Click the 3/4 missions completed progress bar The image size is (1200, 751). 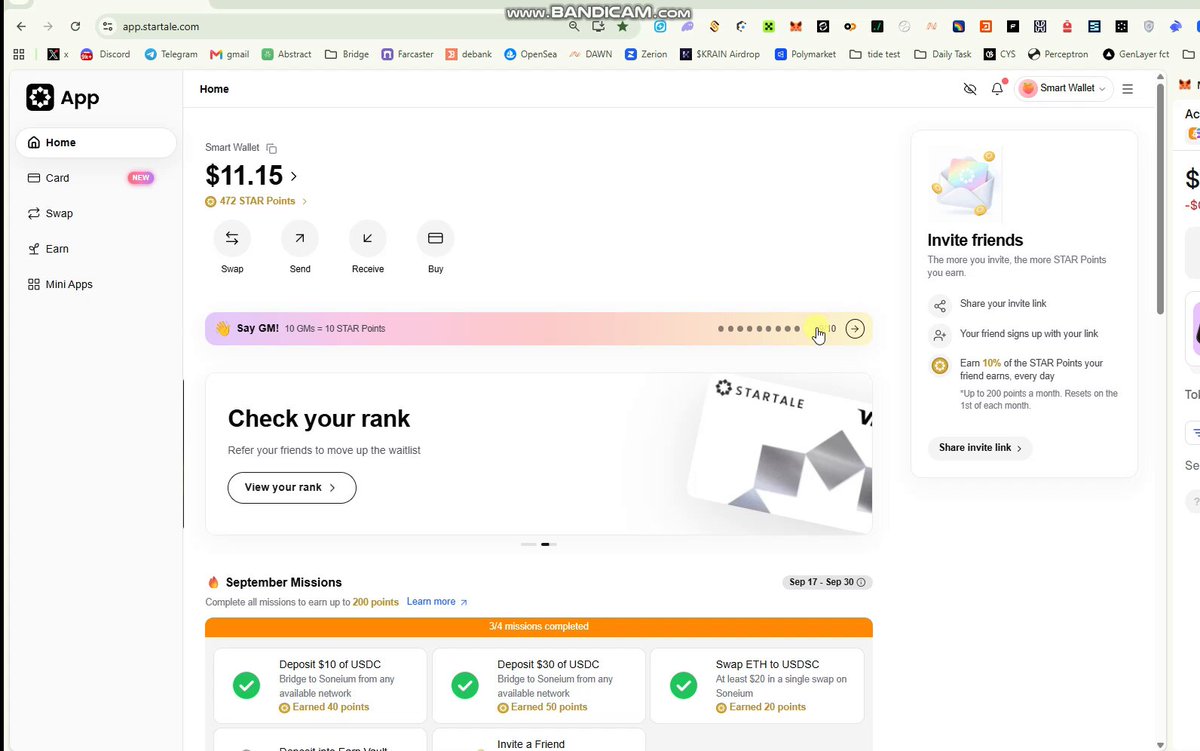539,627
